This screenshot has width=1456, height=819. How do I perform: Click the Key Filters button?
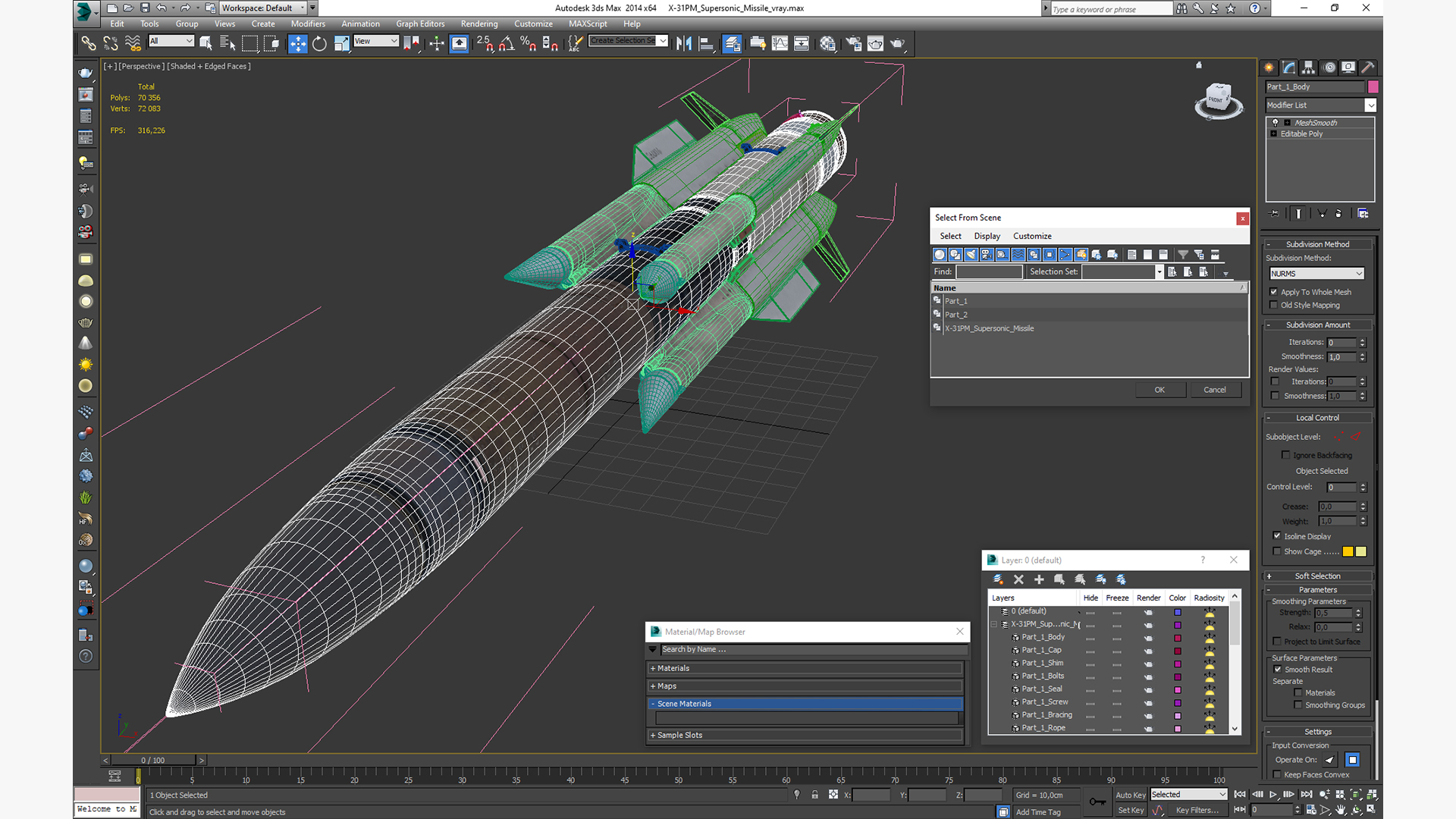point(1197,810)
